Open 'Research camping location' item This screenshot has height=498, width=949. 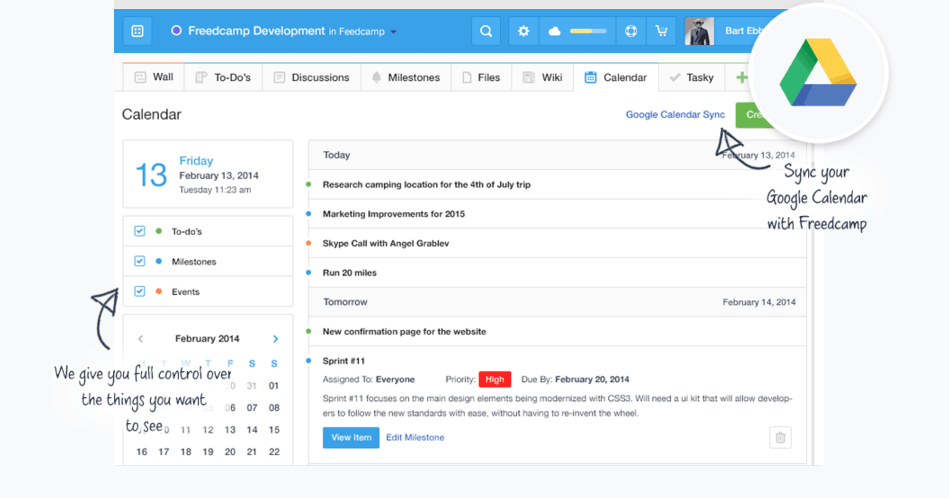426,185
